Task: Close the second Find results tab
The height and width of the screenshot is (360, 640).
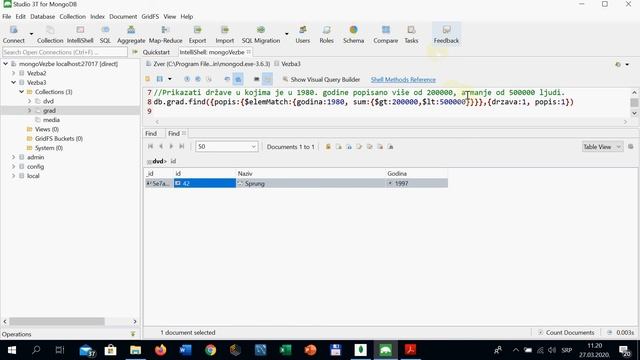Action: pos(184,133)
